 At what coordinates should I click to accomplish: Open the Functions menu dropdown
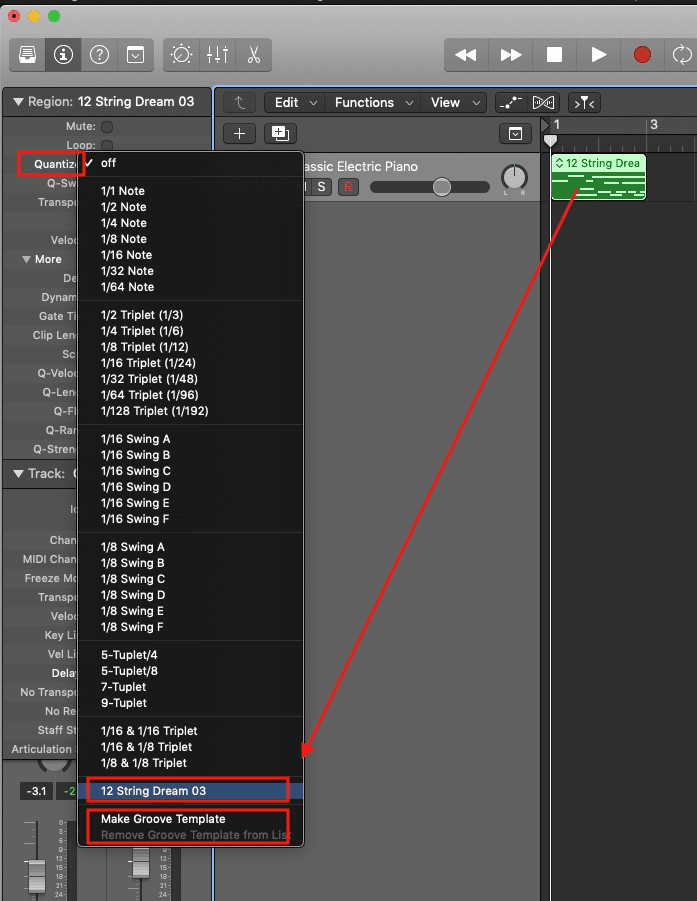(x=373, y=103)
